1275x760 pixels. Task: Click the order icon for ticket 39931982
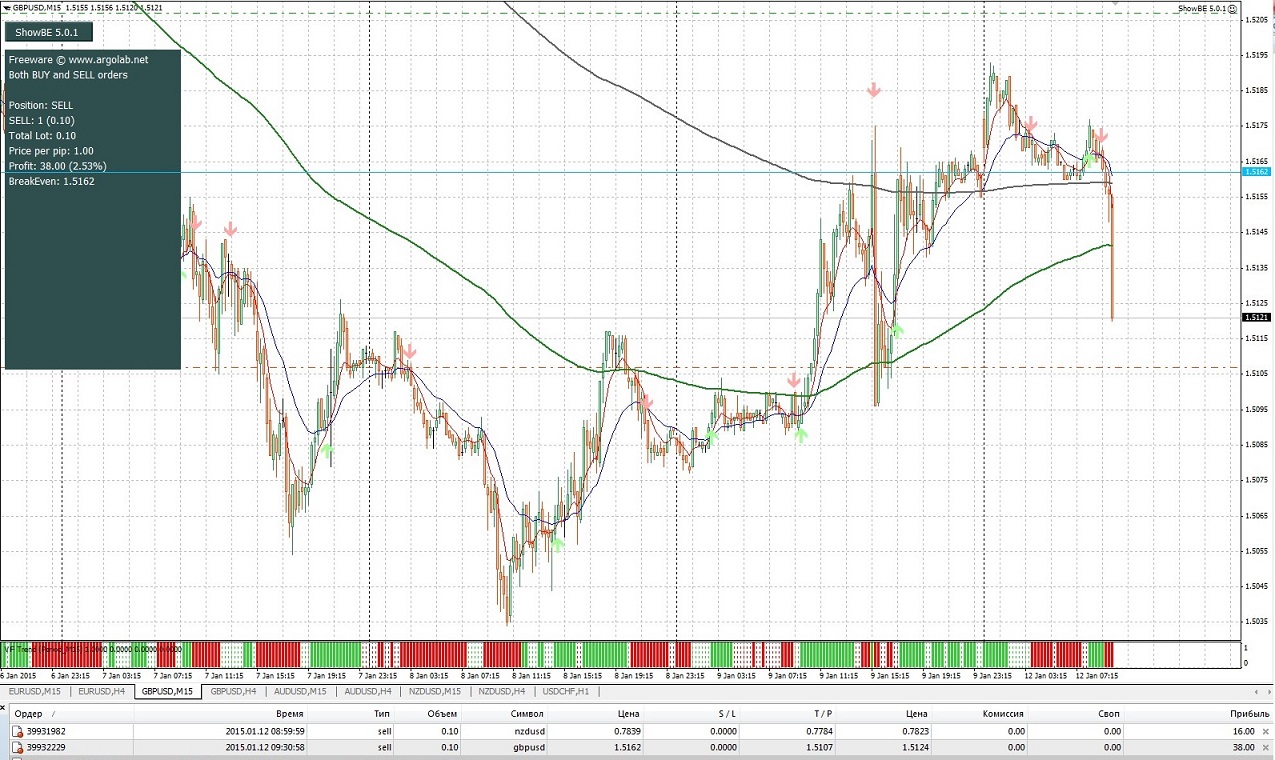[17, 731]
